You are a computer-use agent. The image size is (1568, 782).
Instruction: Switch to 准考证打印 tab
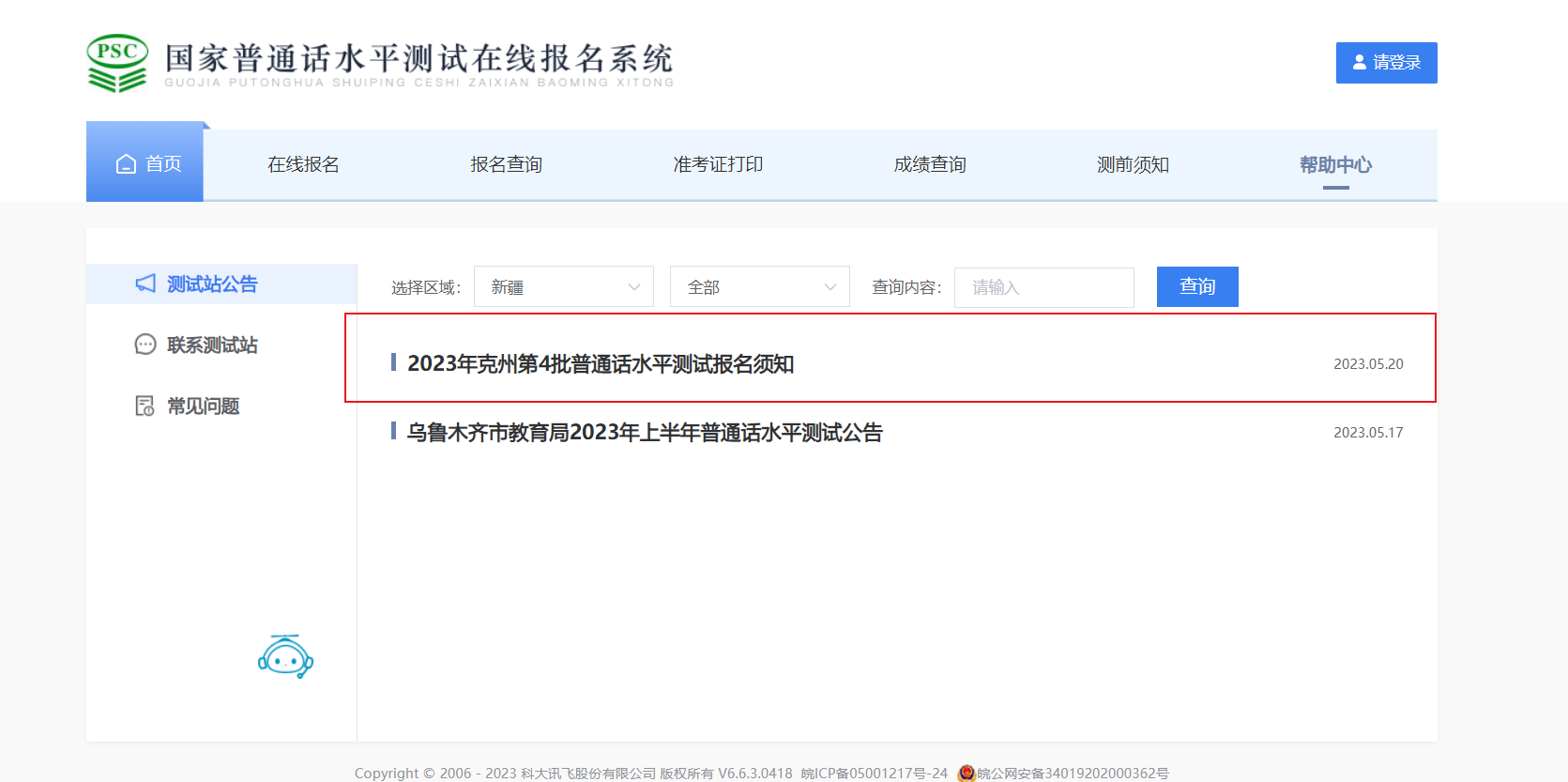[x=718, y=164]
